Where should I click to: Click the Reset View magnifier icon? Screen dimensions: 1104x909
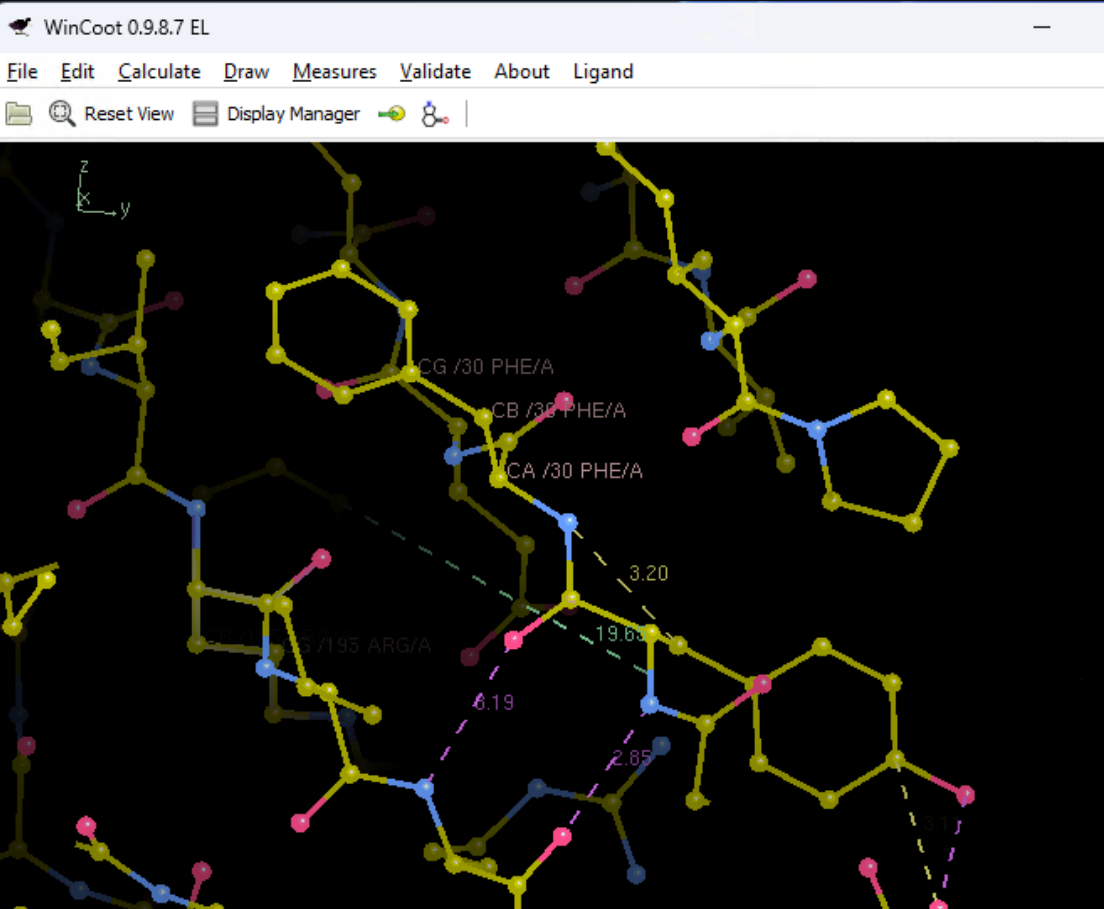coord(61,113)
